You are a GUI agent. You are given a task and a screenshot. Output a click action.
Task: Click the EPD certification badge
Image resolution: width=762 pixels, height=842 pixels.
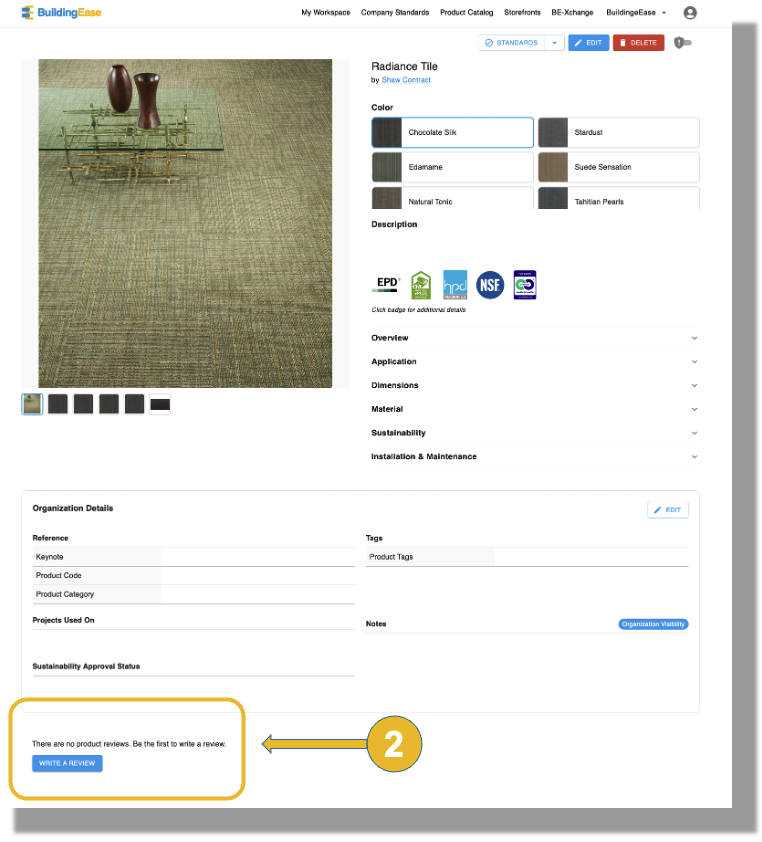tap(387, 285)
